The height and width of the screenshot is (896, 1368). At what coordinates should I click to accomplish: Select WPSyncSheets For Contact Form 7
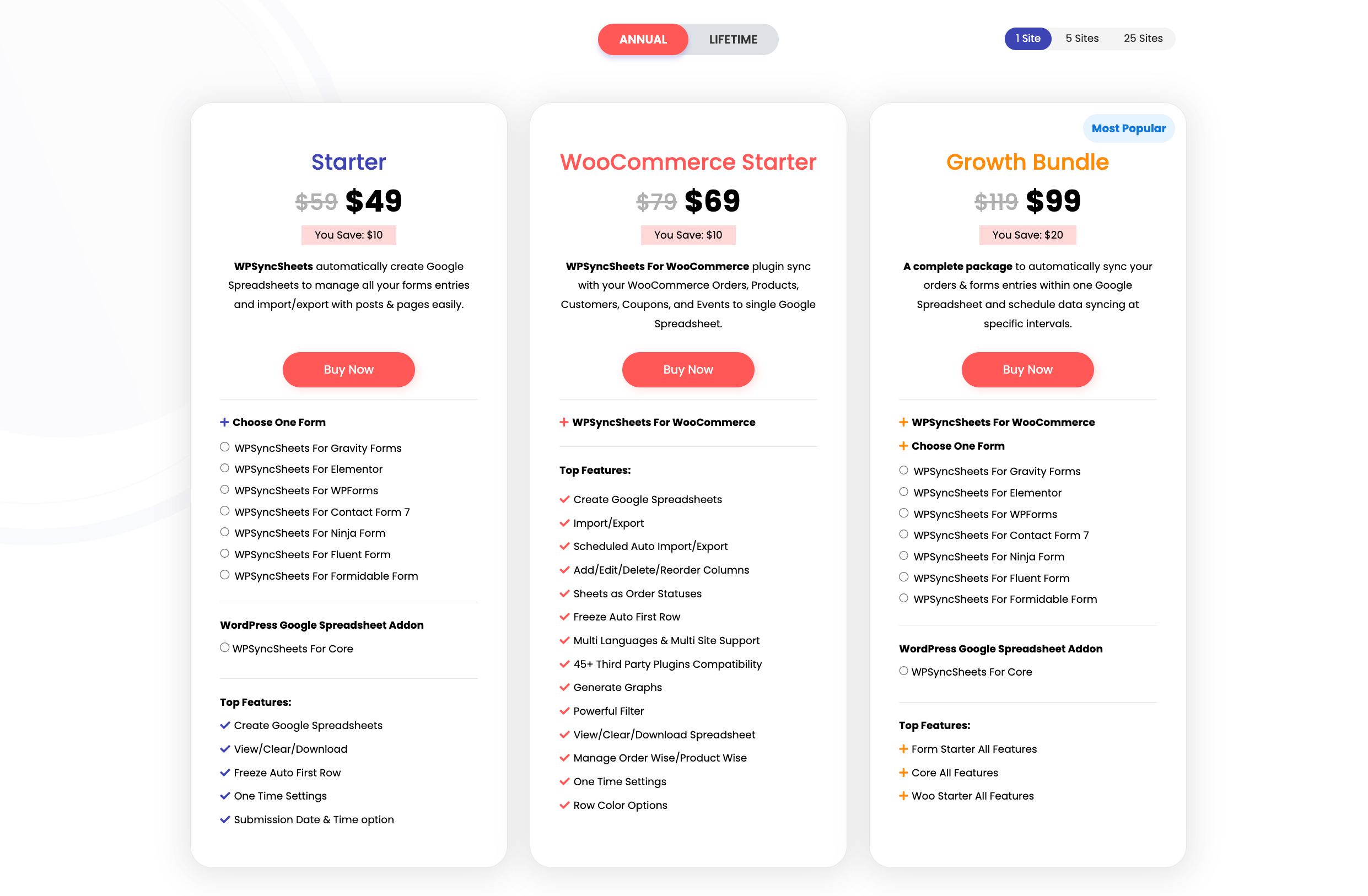pyautogui.click(x=223, y=511)
